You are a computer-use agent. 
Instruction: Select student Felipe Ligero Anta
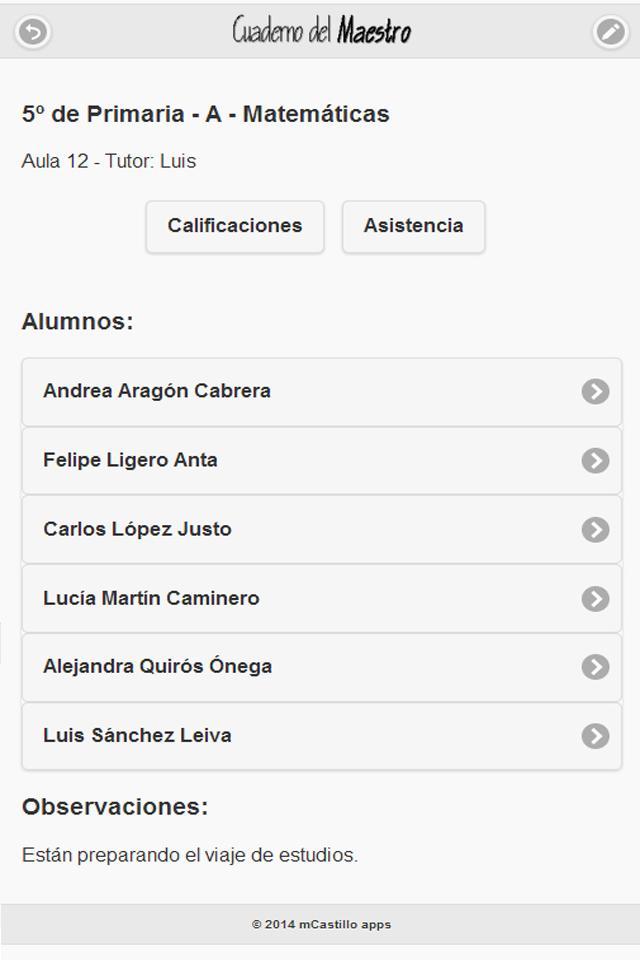tap(130, 460)
